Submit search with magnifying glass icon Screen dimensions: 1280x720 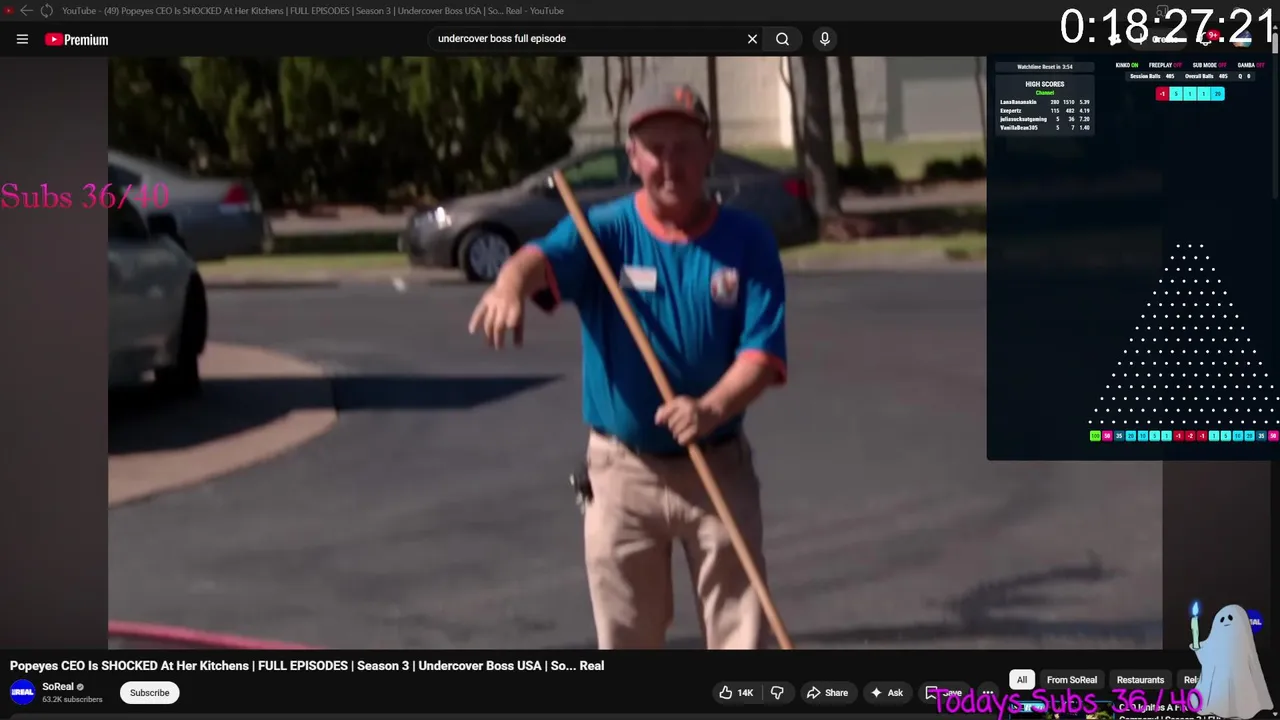point(782,39)
